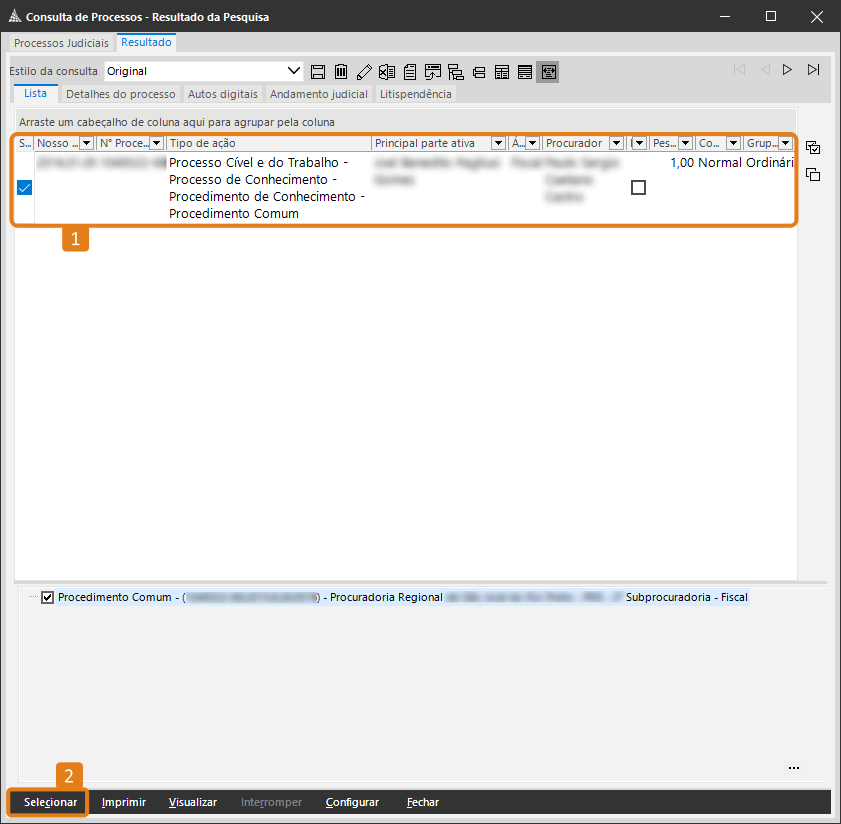This screenshot has width=841, height=824.
Task: Click the pencil edit icon
Action: tap(364, 71)
